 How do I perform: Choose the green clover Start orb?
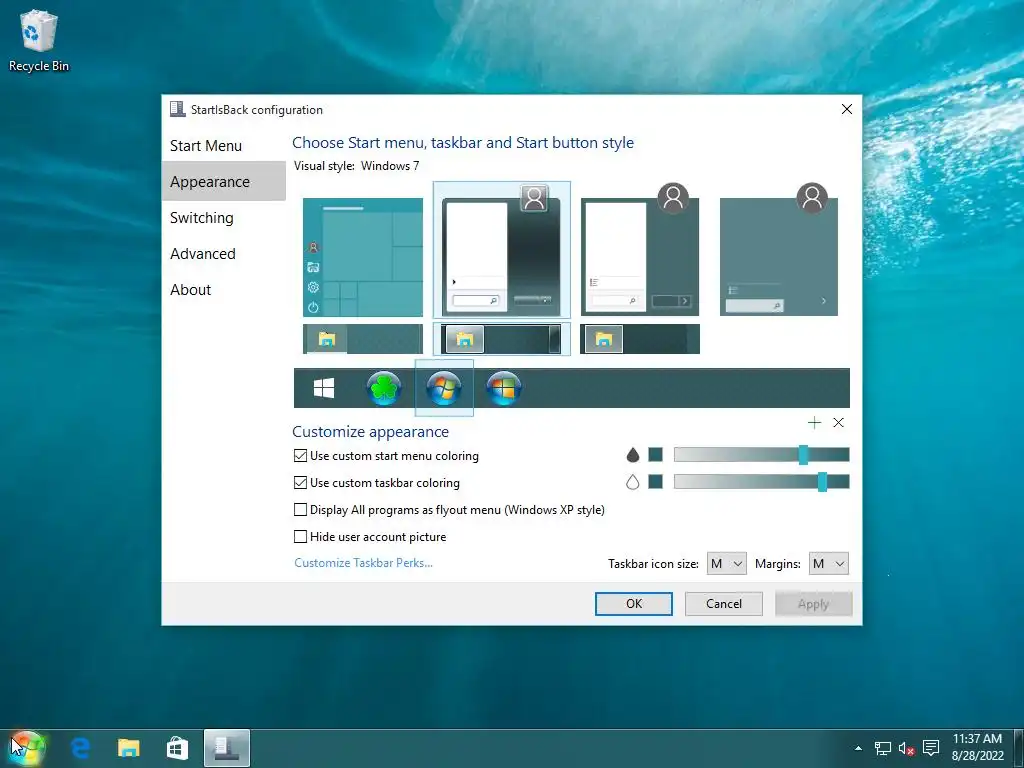383,388
